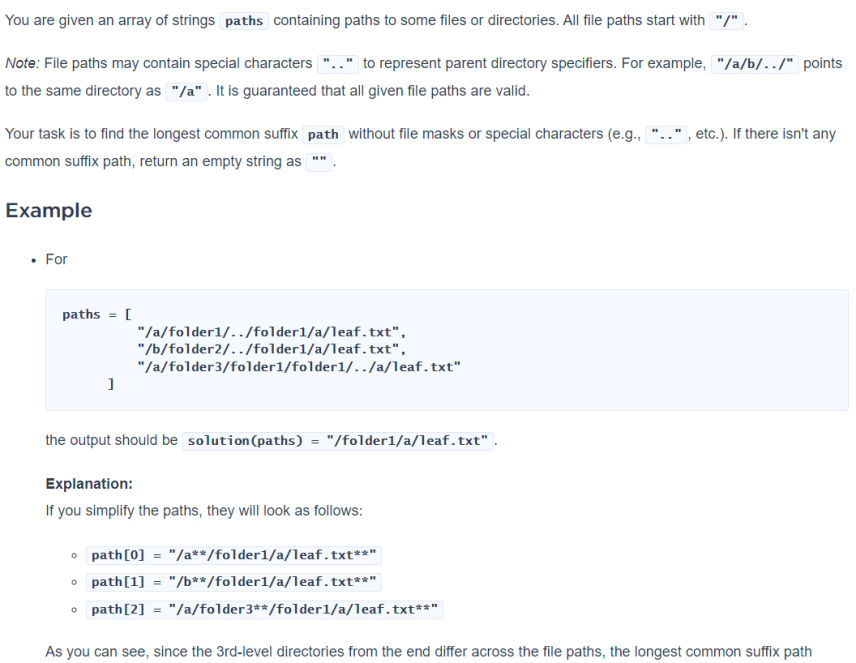Click the "/a" inline code snippet
856x663 pixels.
[187, 91]
